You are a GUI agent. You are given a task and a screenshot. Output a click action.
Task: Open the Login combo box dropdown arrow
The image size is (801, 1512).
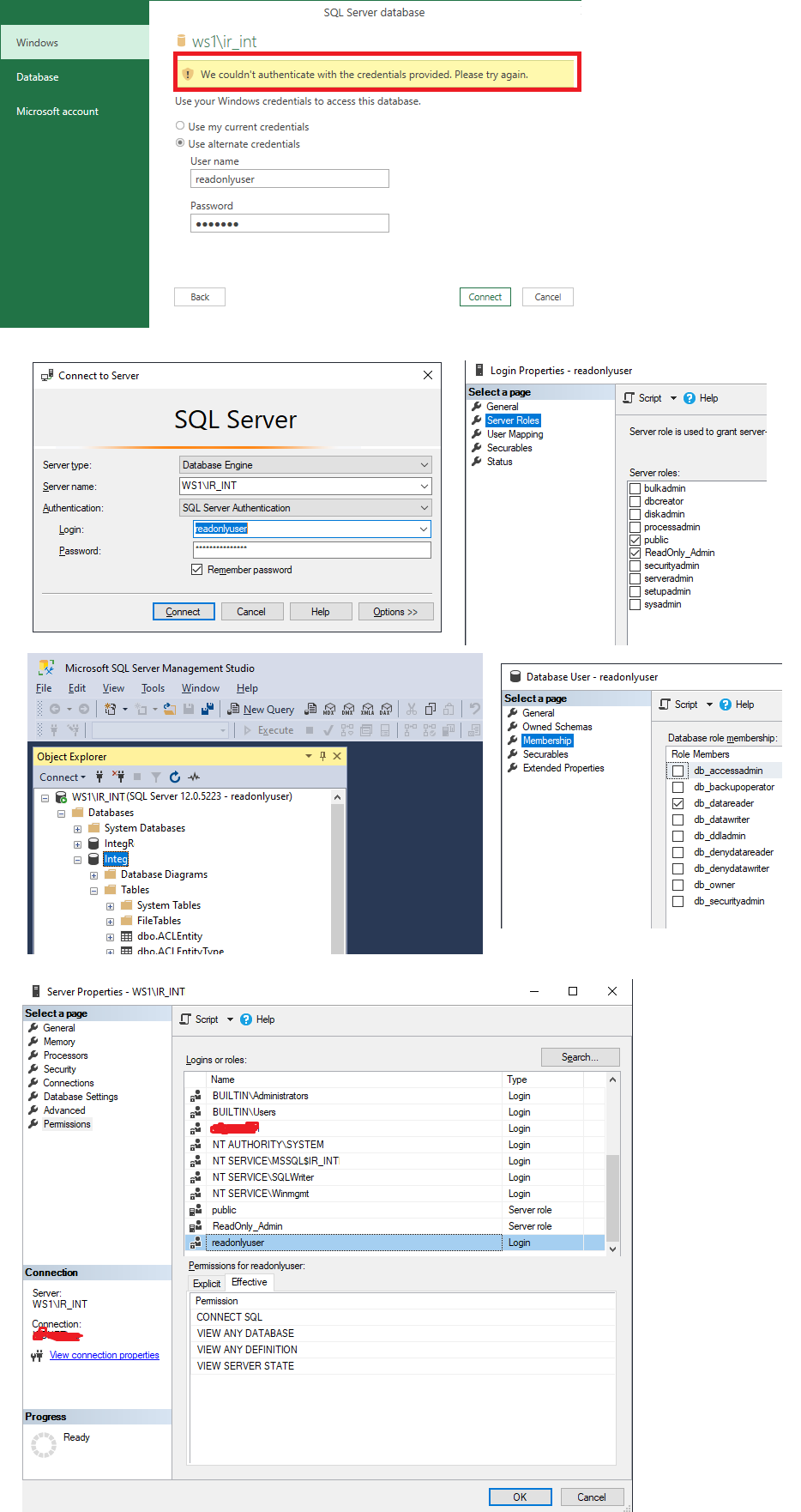[424, 529]
